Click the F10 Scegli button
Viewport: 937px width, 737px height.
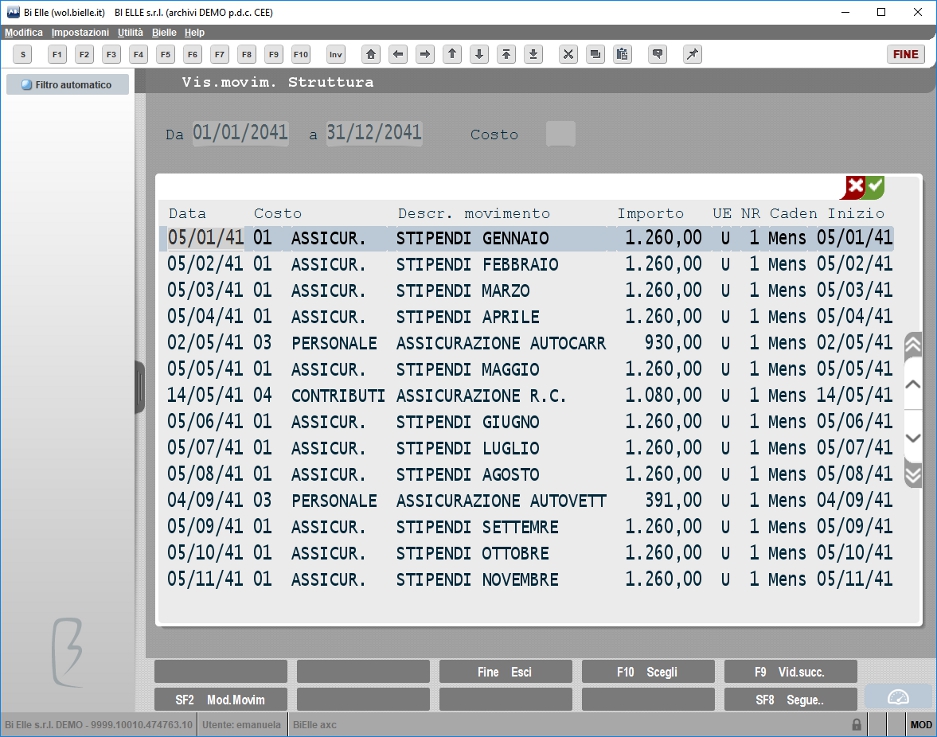click(648, 672)
